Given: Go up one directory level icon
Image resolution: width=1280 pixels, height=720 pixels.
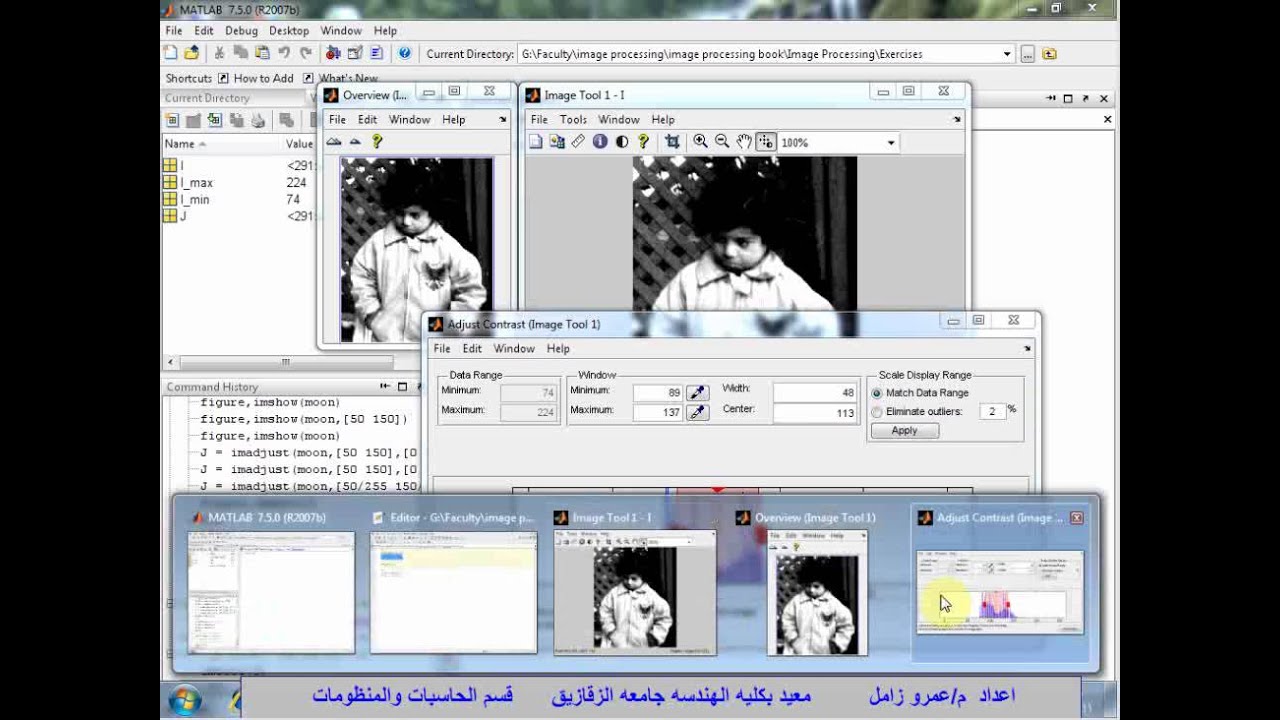Looking at the screenshot, I should pos(1049,54).
